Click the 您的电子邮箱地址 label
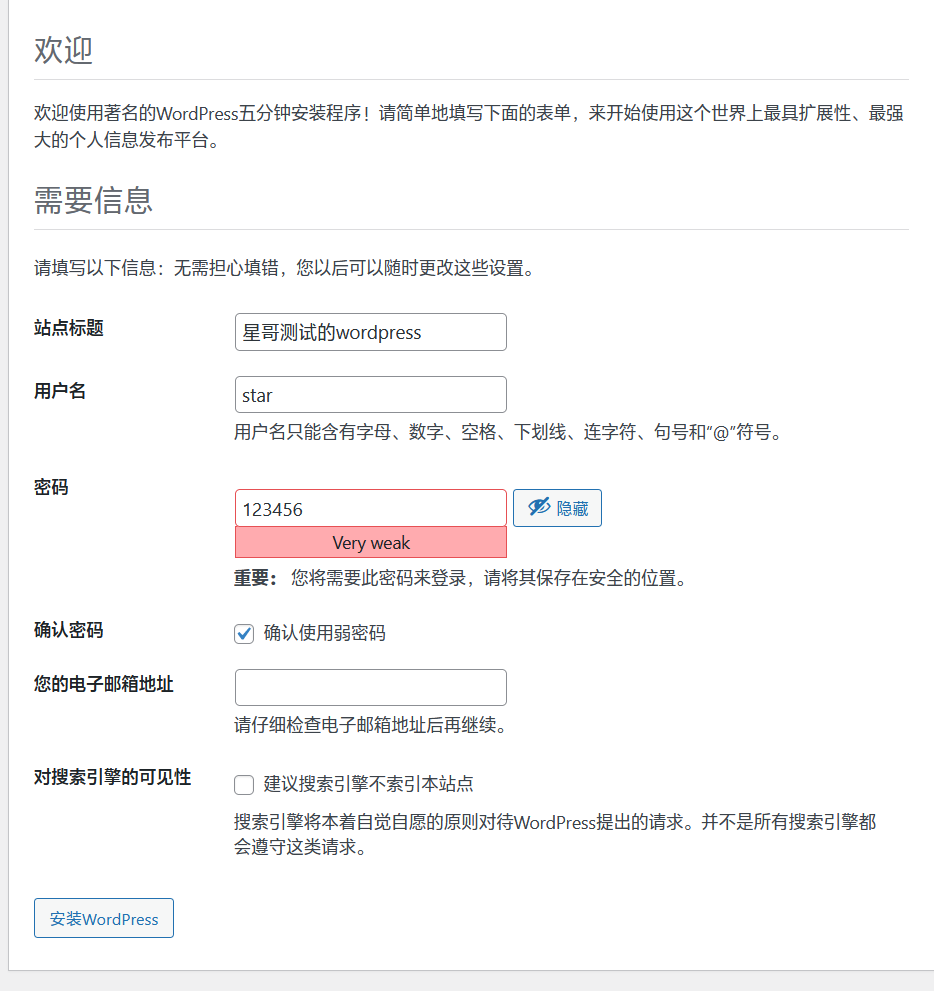The width and height of the screenshot is (934, 991). click(x=104, y=684)
